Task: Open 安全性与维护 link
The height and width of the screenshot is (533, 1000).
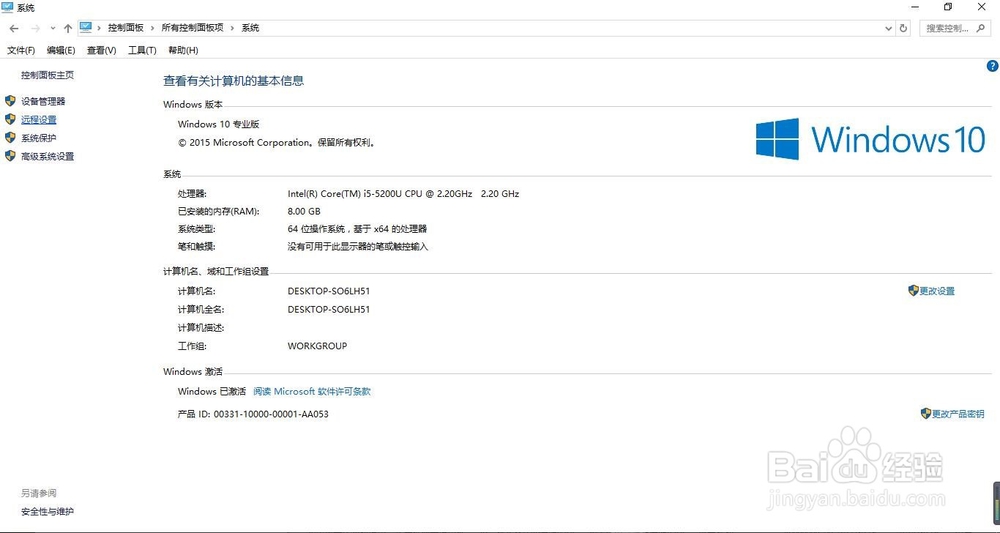Action: (47, 512)
